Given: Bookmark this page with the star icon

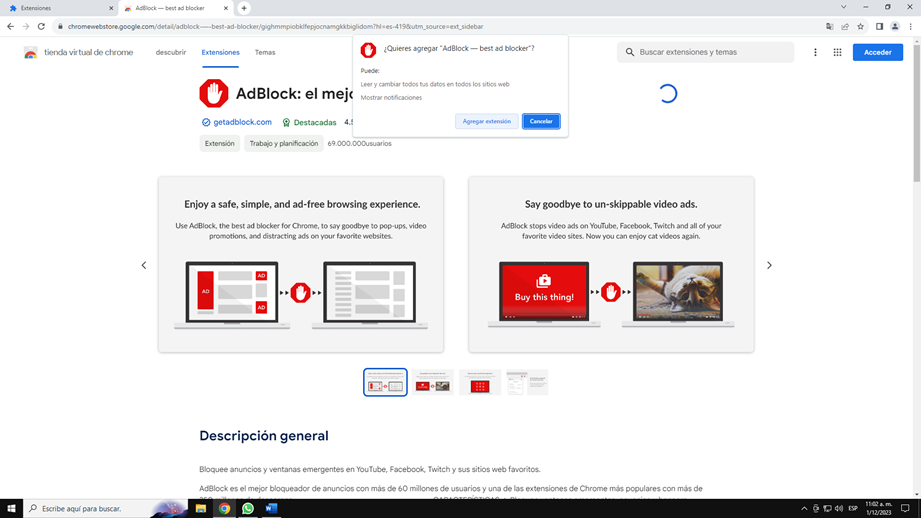Looking at the screenshot, I should 861,26.
